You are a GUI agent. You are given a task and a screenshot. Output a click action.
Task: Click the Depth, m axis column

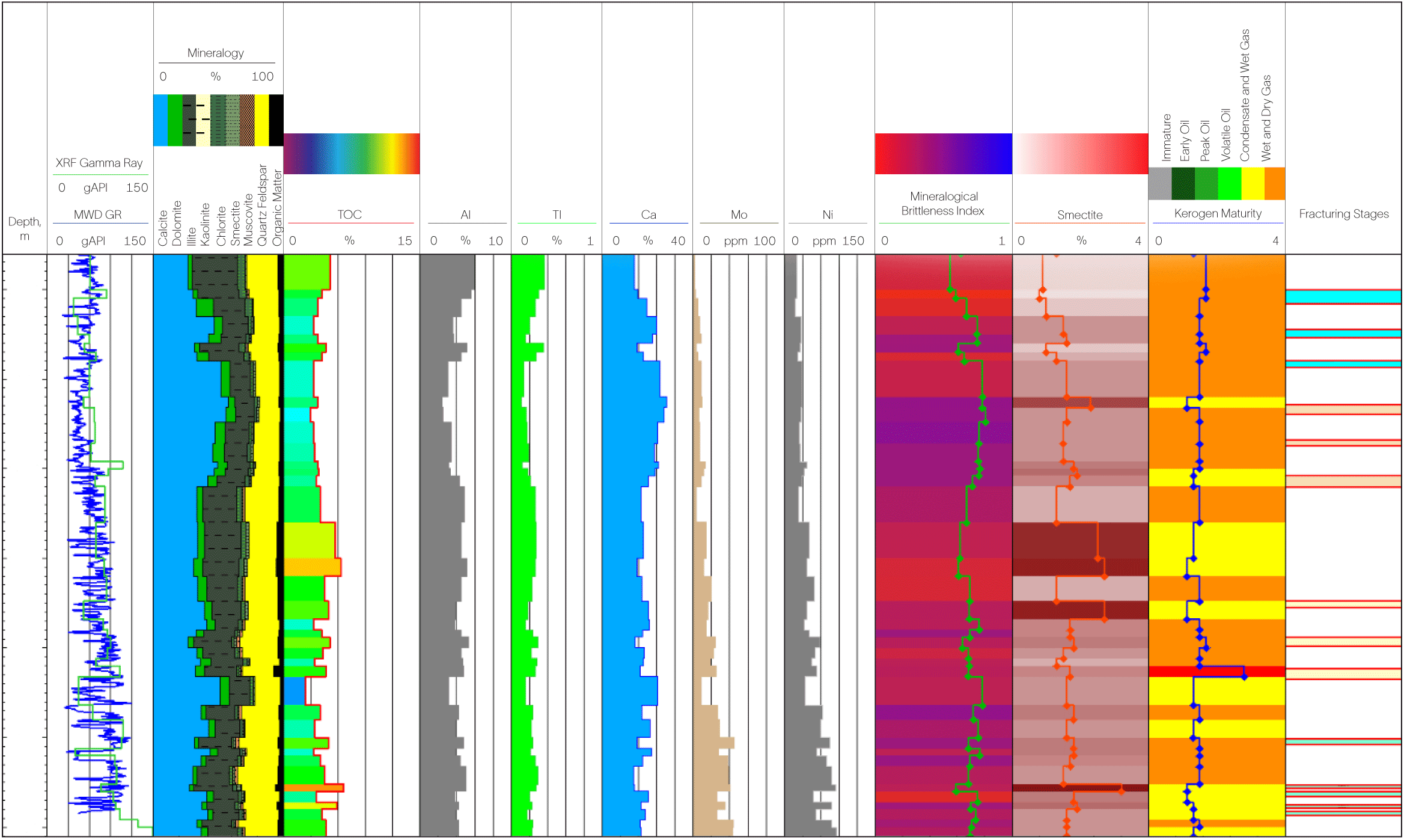pyautogui.click(x=24, y=228)
